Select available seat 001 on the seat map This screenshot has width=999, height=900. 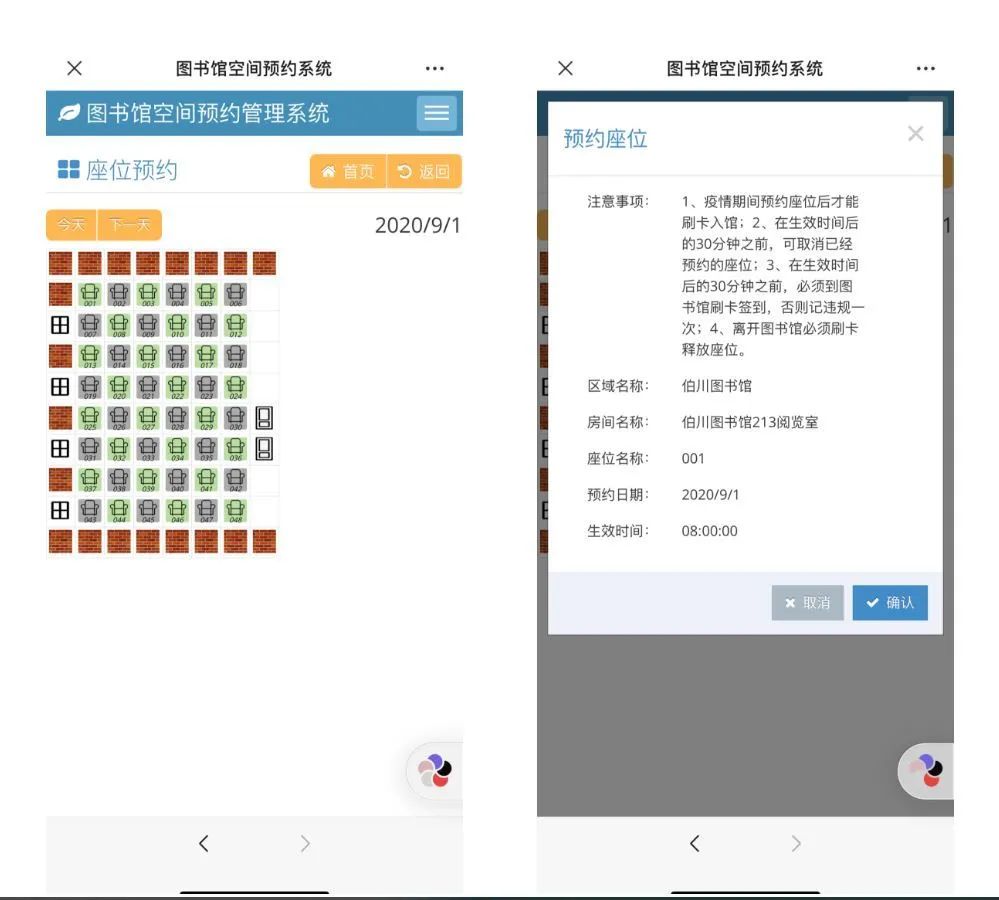coord(88,293)
